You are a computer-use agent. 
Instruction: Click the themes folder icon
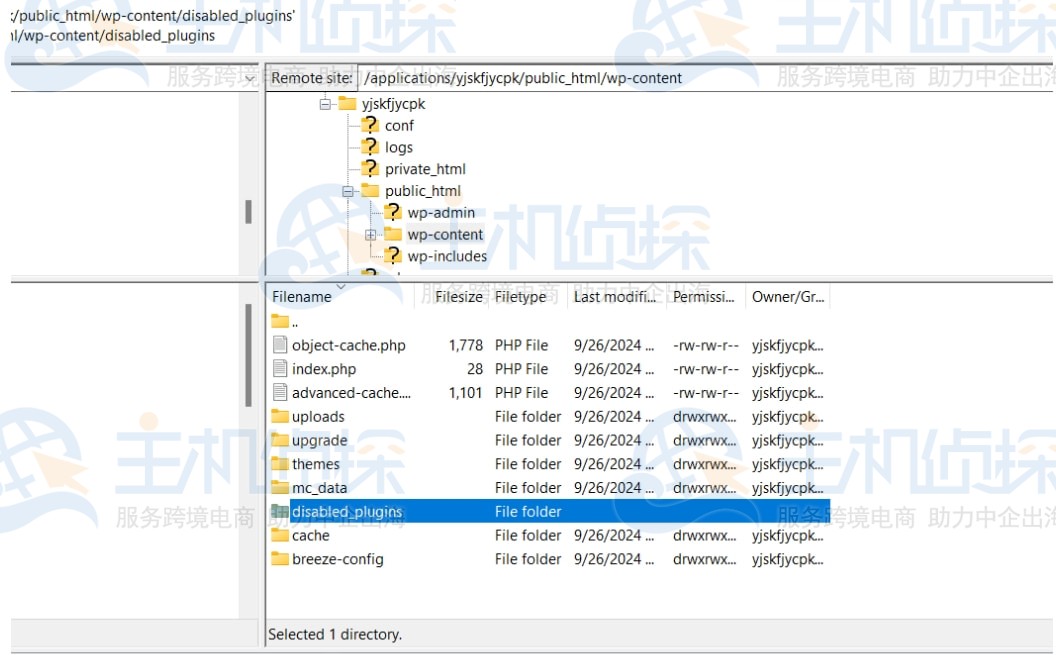tap(280, 464)
